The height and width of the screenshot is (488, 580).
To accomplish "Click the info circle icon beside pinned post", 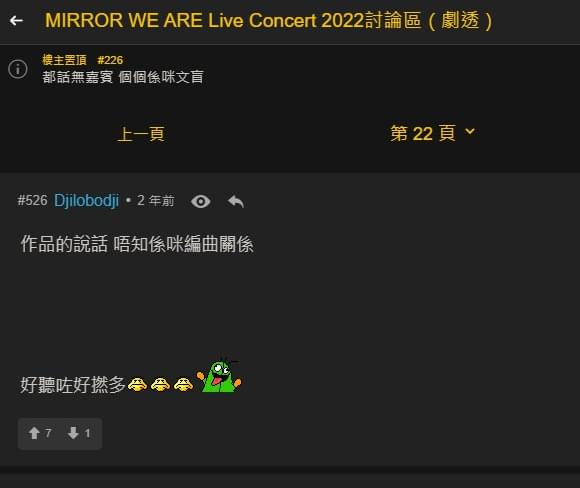I will [x=18, y=69].
